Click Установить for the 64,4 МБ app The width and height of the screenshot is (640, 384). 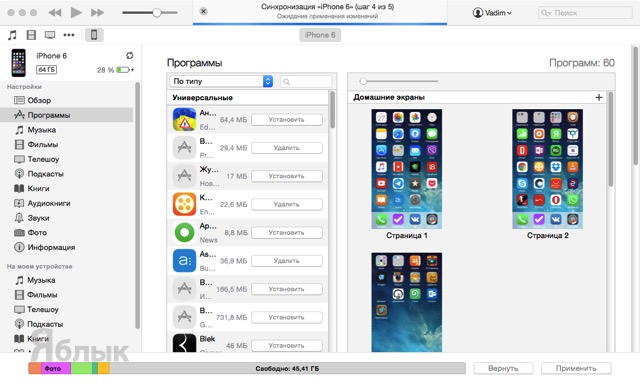[287, 120]
